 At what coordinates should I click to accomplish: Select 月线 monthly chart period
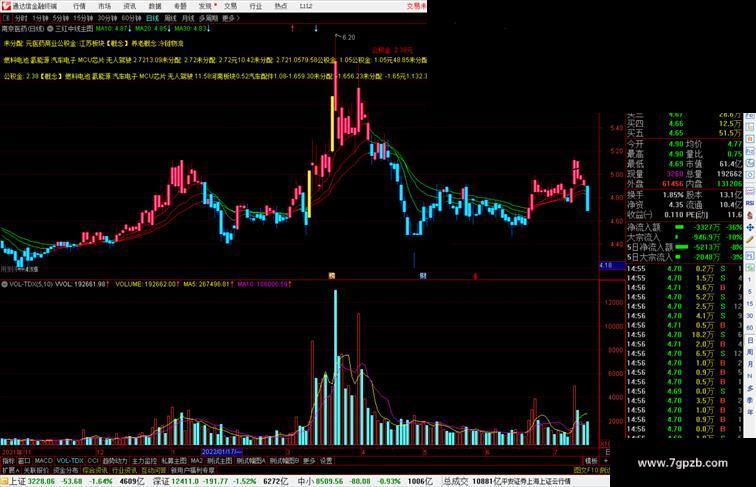pyautogui.click(x=188, y=18)
